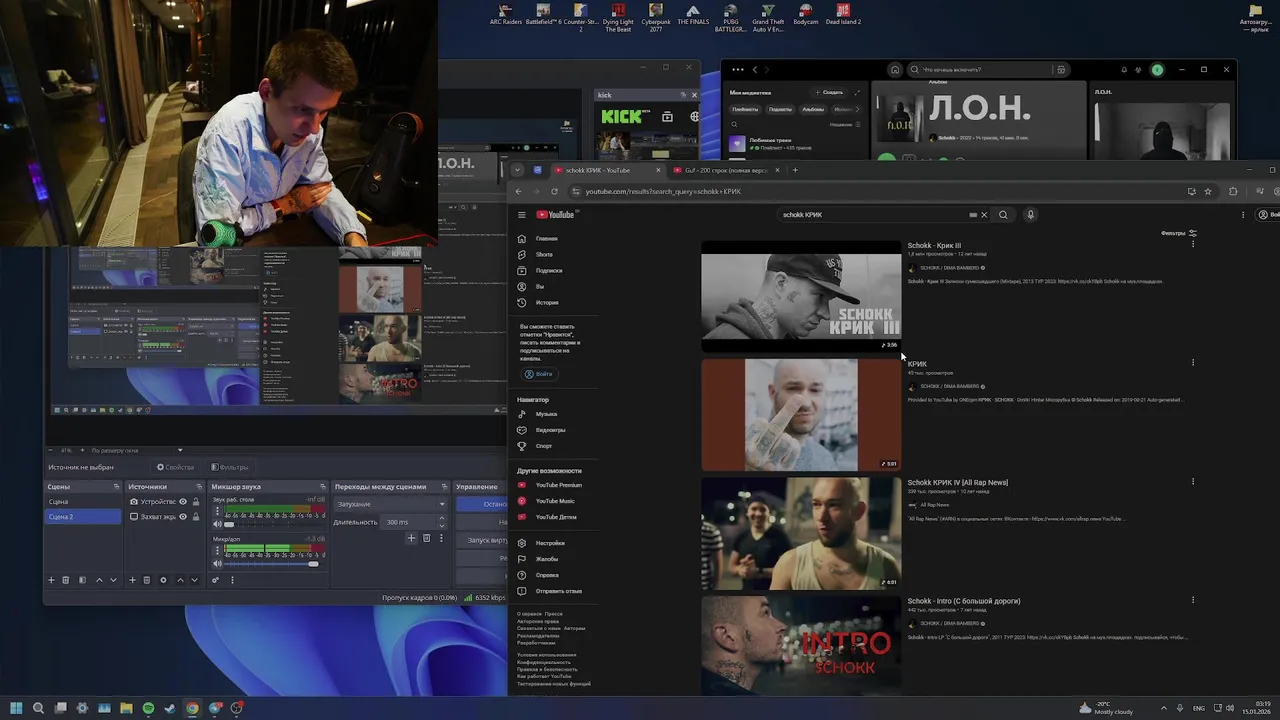Open Микр/доп channel options menu

pos(217,551)
